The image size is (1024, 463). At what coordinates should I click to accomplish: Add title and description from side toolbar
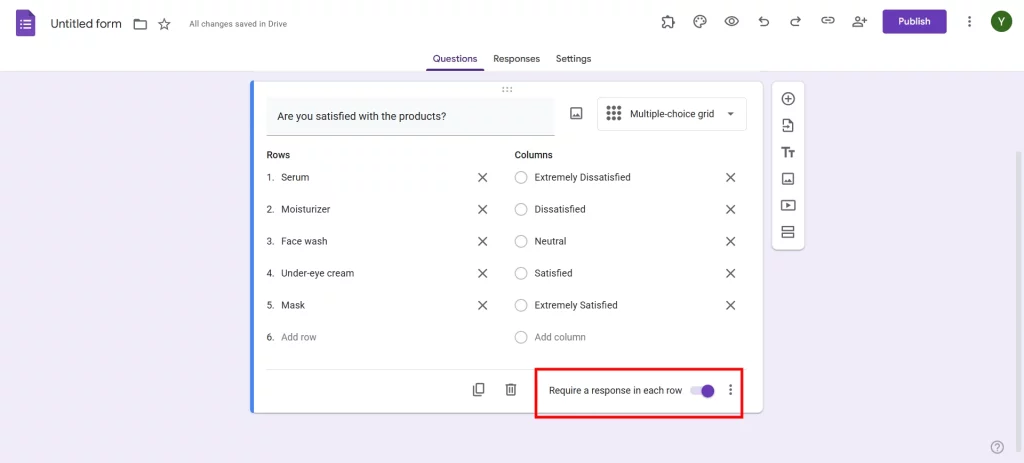pos(788,152)
